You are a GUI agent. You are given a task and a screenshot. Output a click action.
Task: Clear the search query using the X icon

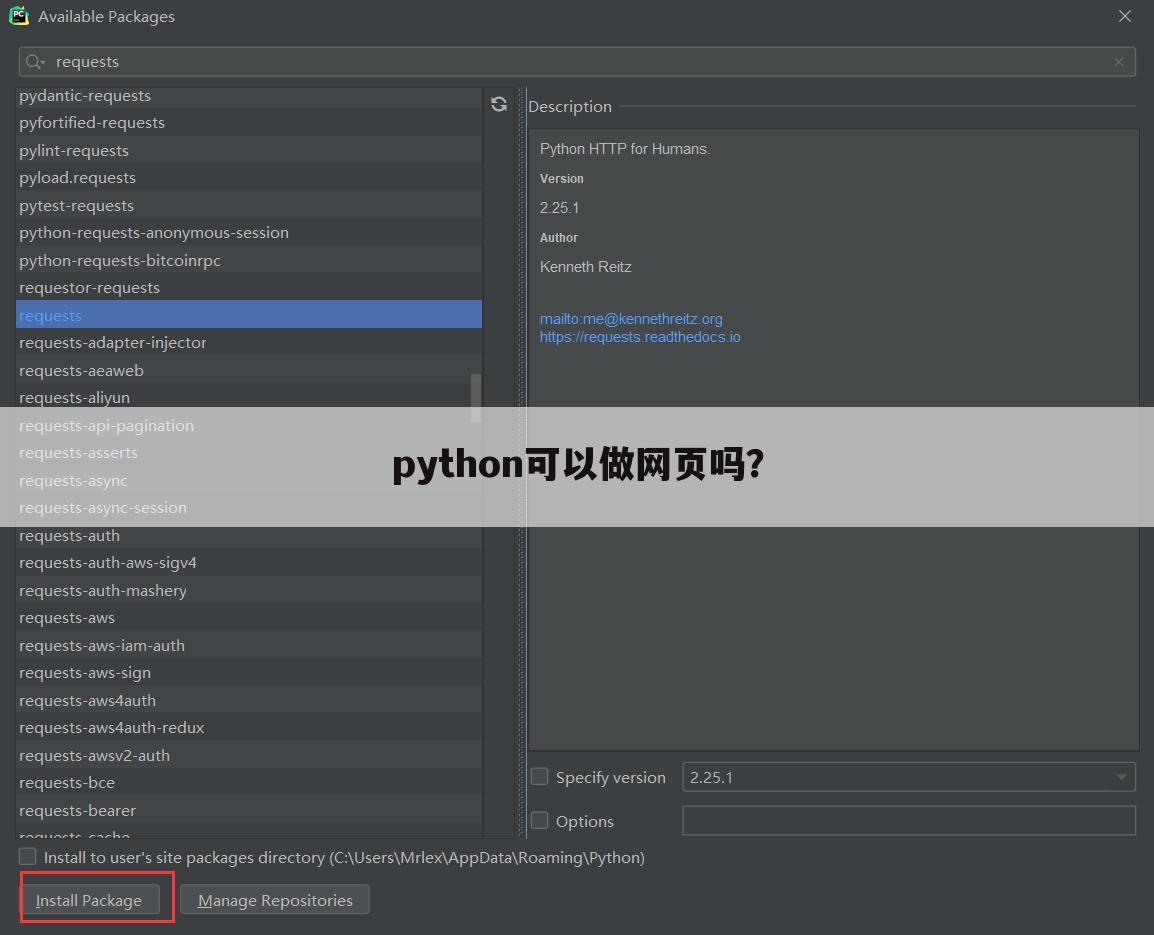click(x=1118, y=61)
